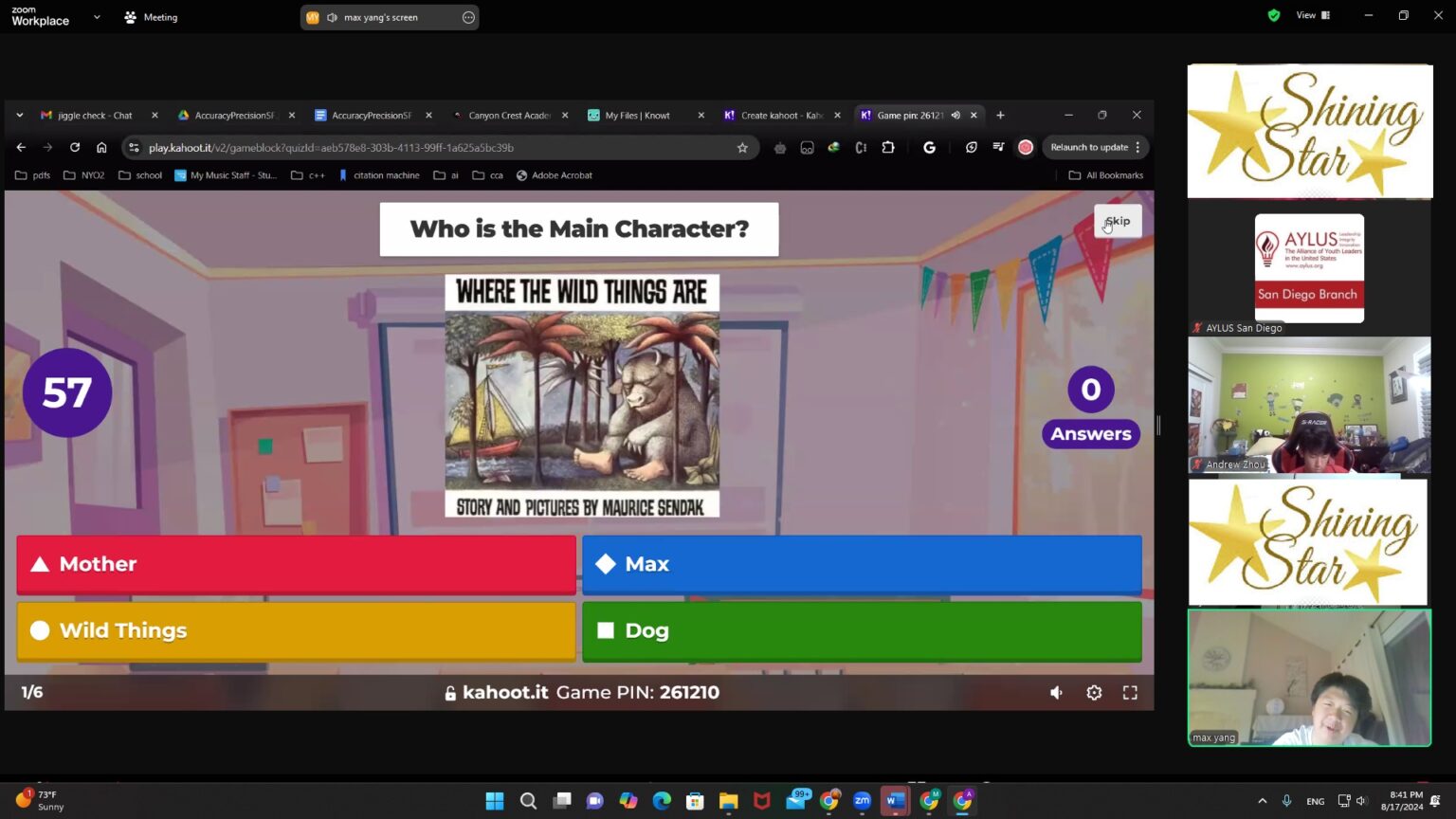The image size is (1456, 819).
Task: Open the c++ bookmark folder
Action: 308,175
